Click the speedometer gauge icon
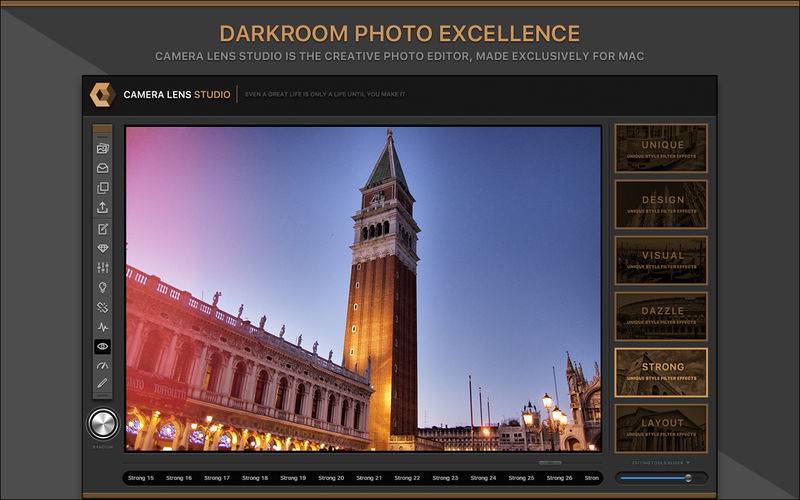Image resolution: width=800 pixels, height=500 pixels. click(103, 365)
